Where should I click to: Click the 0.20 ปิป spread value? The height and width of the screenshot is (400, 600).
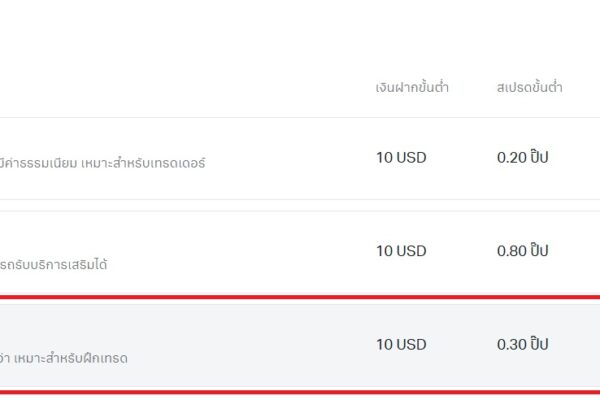[x=523, y=157]
